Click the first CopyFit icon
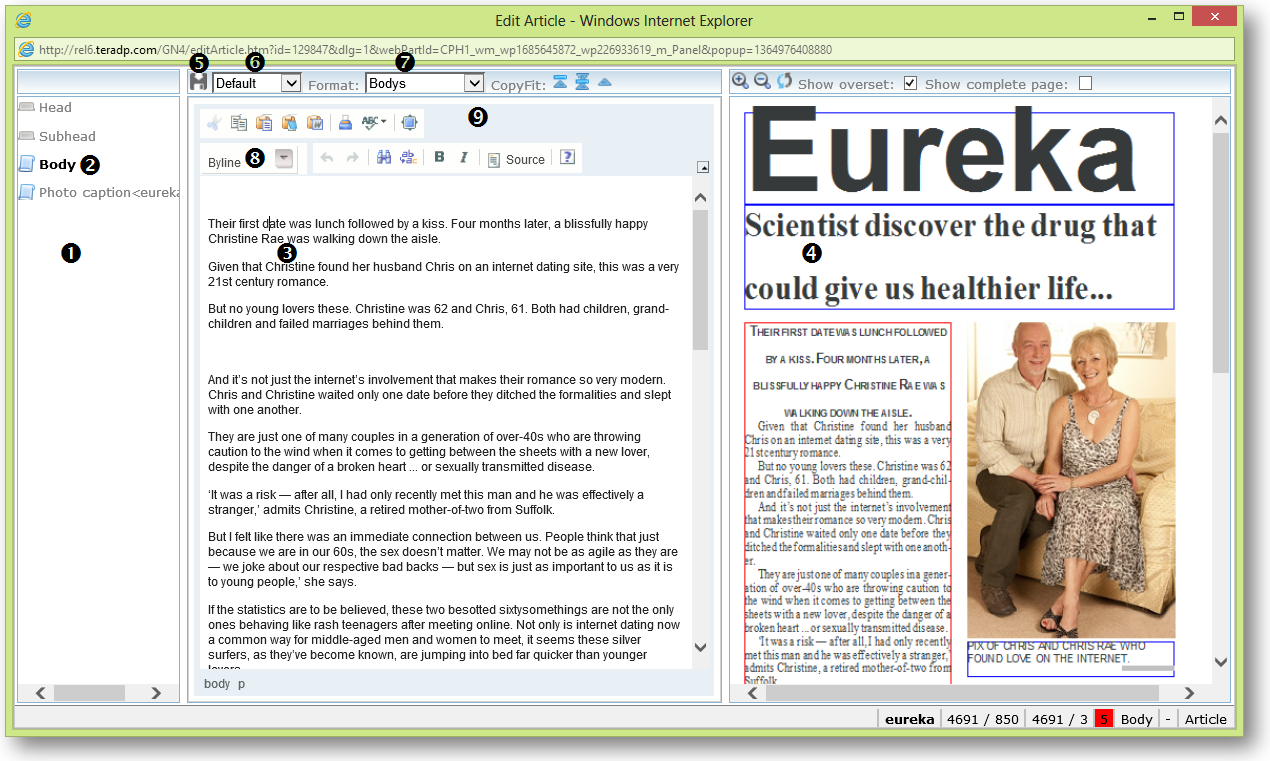This screenshot has height=761, width=1270. [x=560, y=82]
